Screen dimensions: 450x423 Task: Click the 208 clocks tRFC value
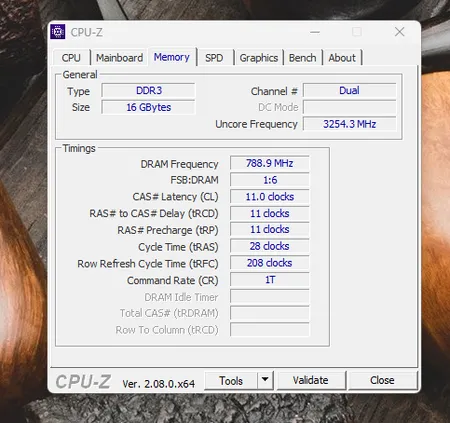270,263
